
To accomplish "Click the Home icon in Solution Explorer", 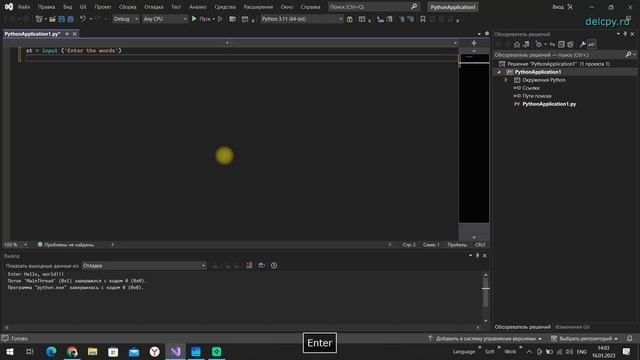I will 517,44.
